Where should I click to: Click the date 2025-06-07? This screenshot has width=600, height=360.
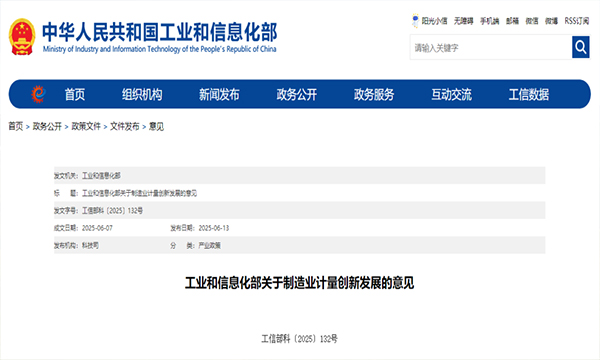[x=97, y=228]
